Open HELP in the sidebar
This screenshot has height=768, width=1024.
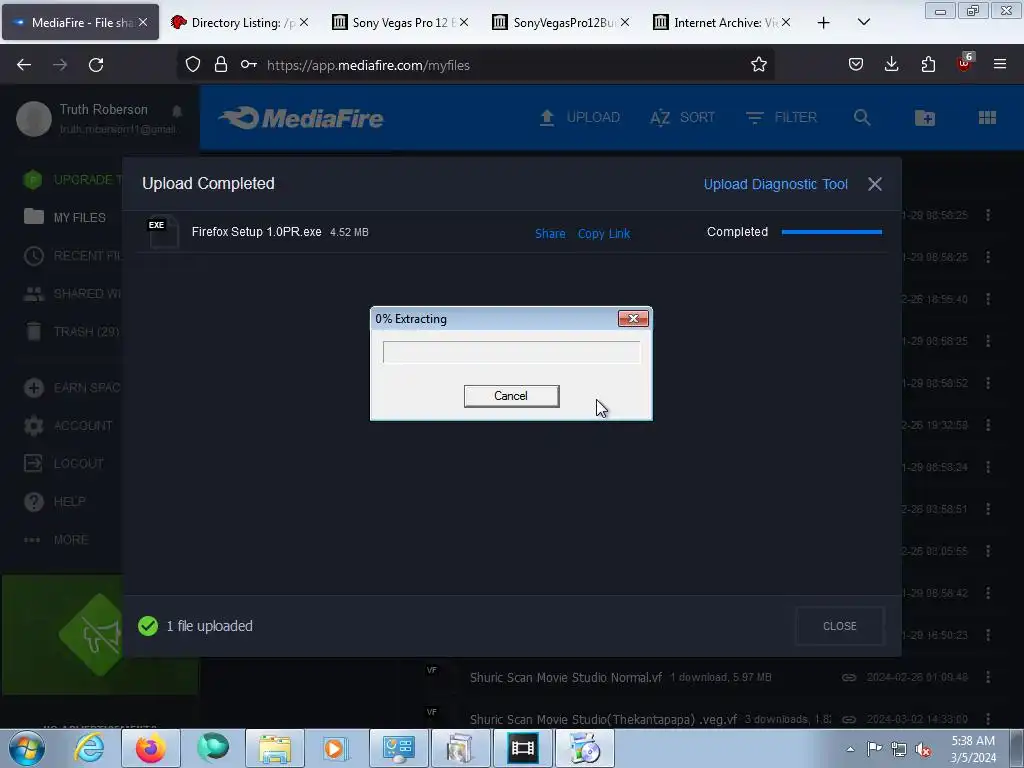[55, 502]
